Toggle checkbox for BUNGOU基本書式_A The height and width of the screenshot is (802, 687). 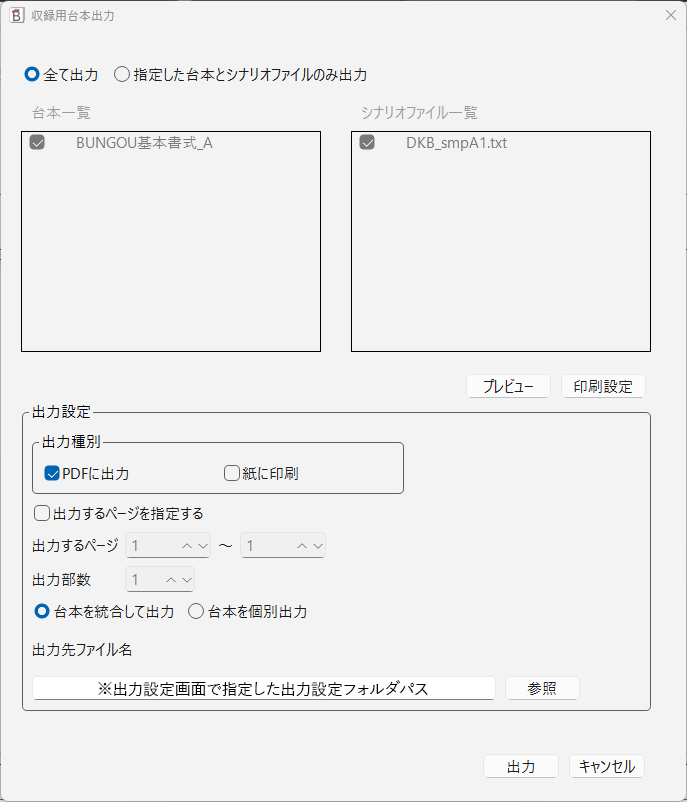tap(37, 142)
